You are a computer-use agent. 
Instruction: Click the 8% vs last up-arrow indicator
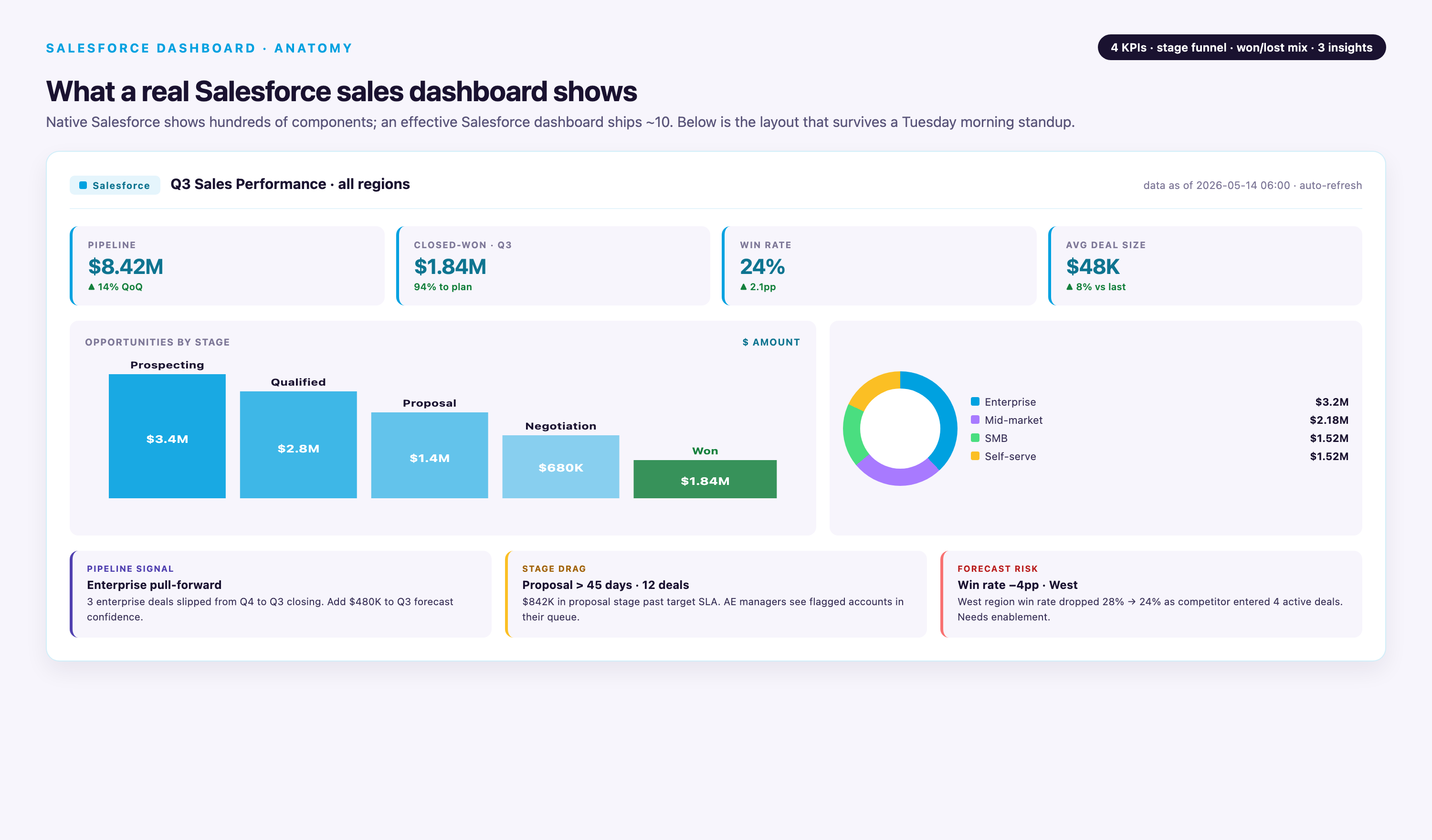pos(1069,286)
